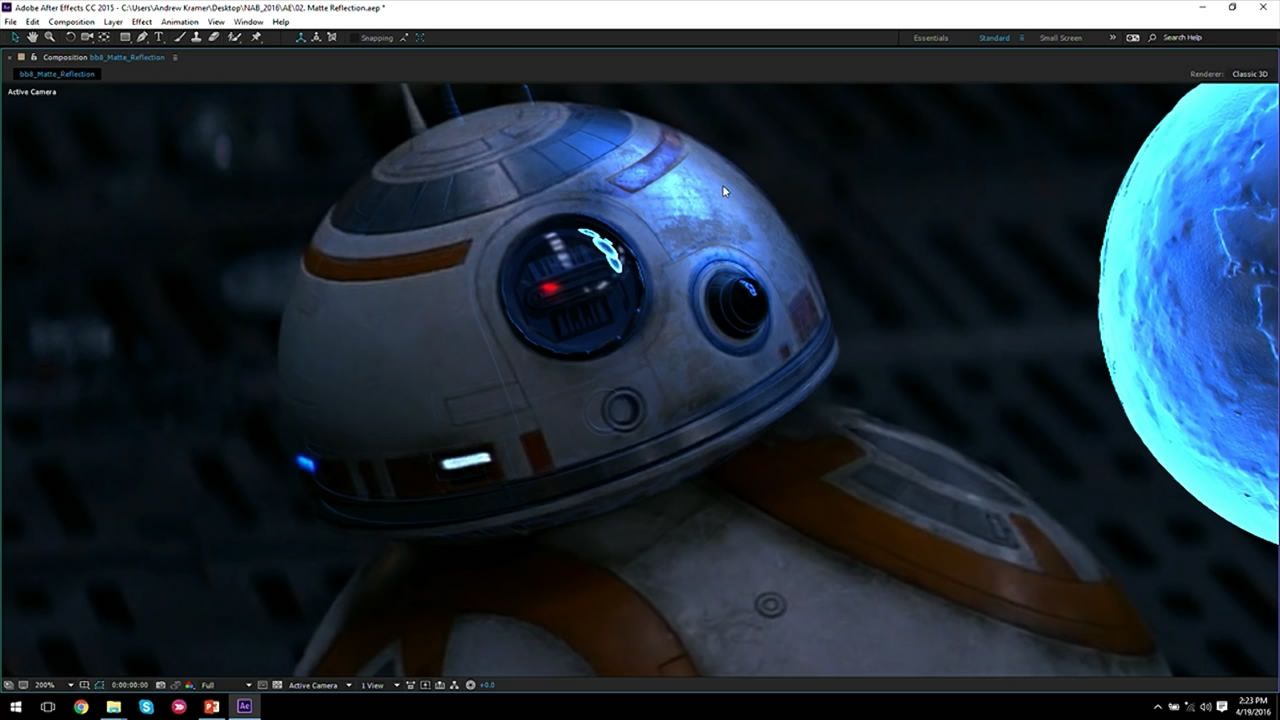Image resolution: width=1280 pixels, height=720 pixels.
Task: Toggle Show Last Snapshot icon
Action: coord(175,685)
